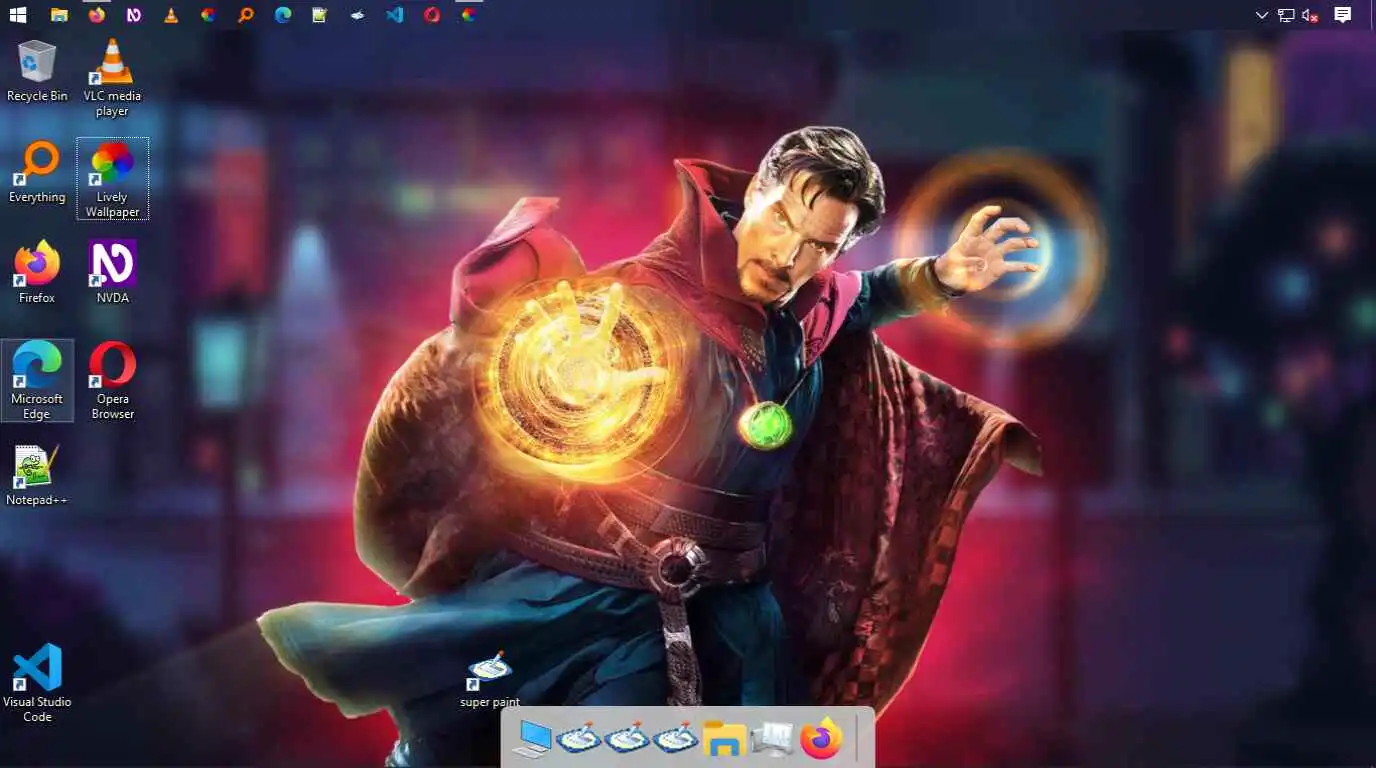Click the dock super paint icon beside the folder
This screenshot has height=768, width=1376.
coord(675,739)
